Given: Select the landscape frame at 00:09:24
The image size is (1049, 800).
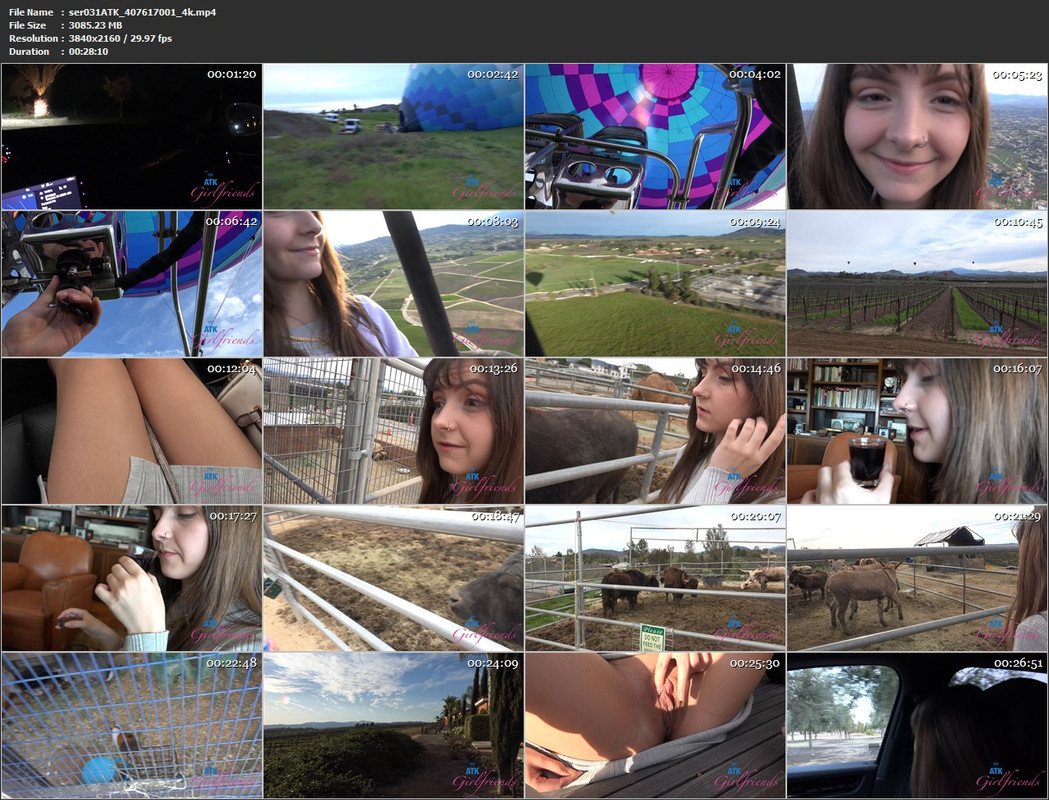Looking at the screenshot, I should click(655, 284).
